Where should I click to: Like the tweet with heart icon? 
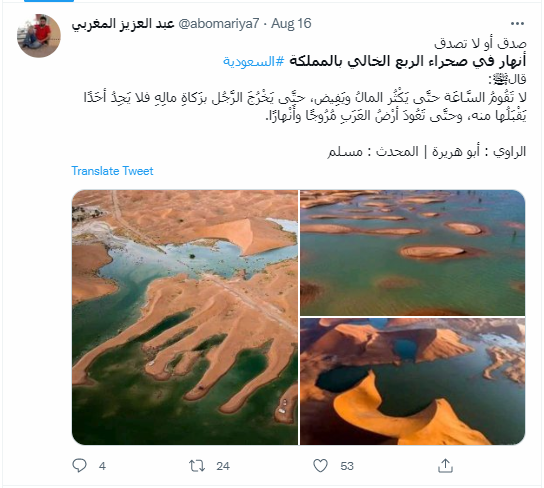[x=320, y=465]
